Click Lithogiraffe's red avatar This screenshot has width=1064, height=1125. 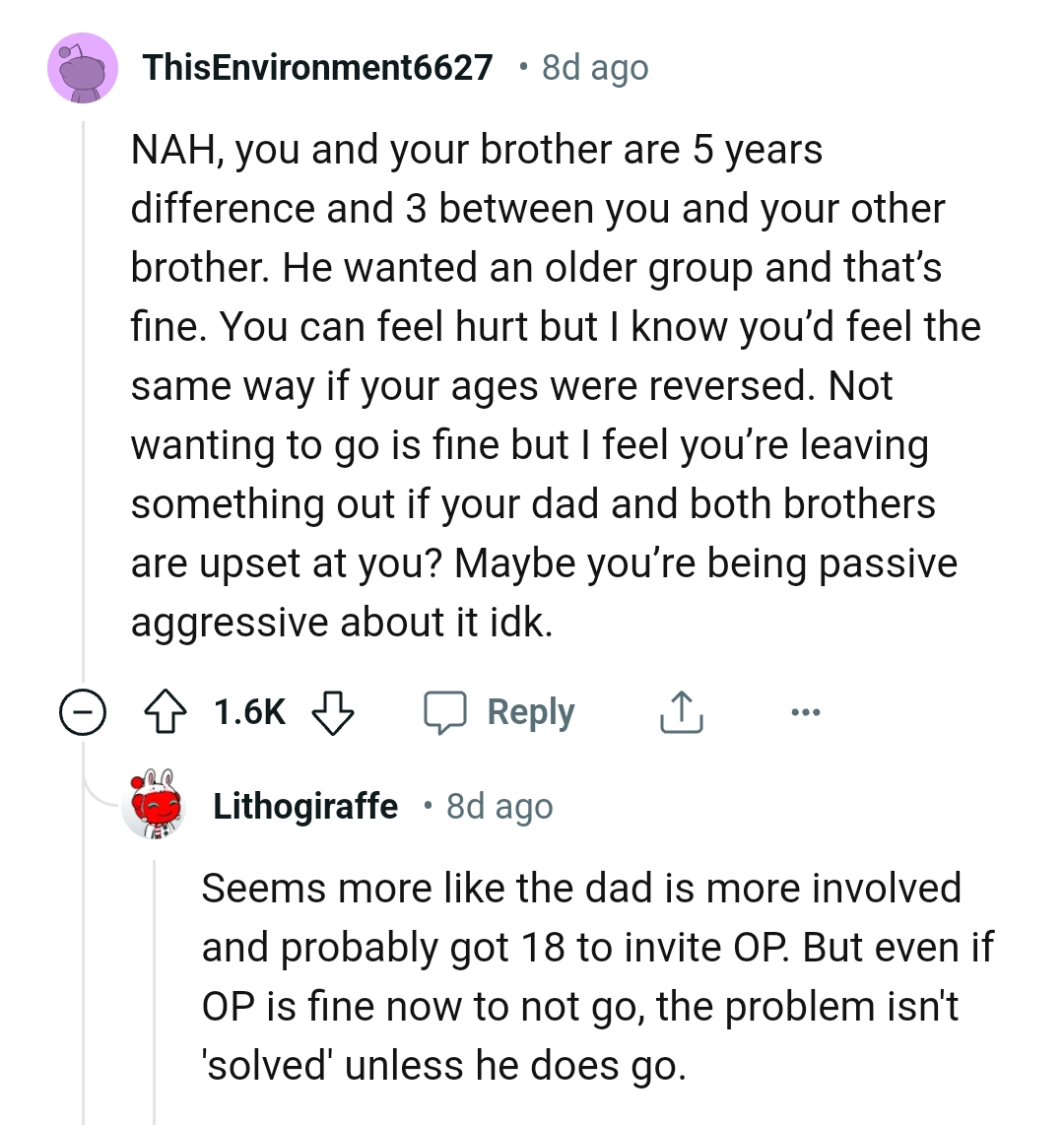click(x=153, y=805)
